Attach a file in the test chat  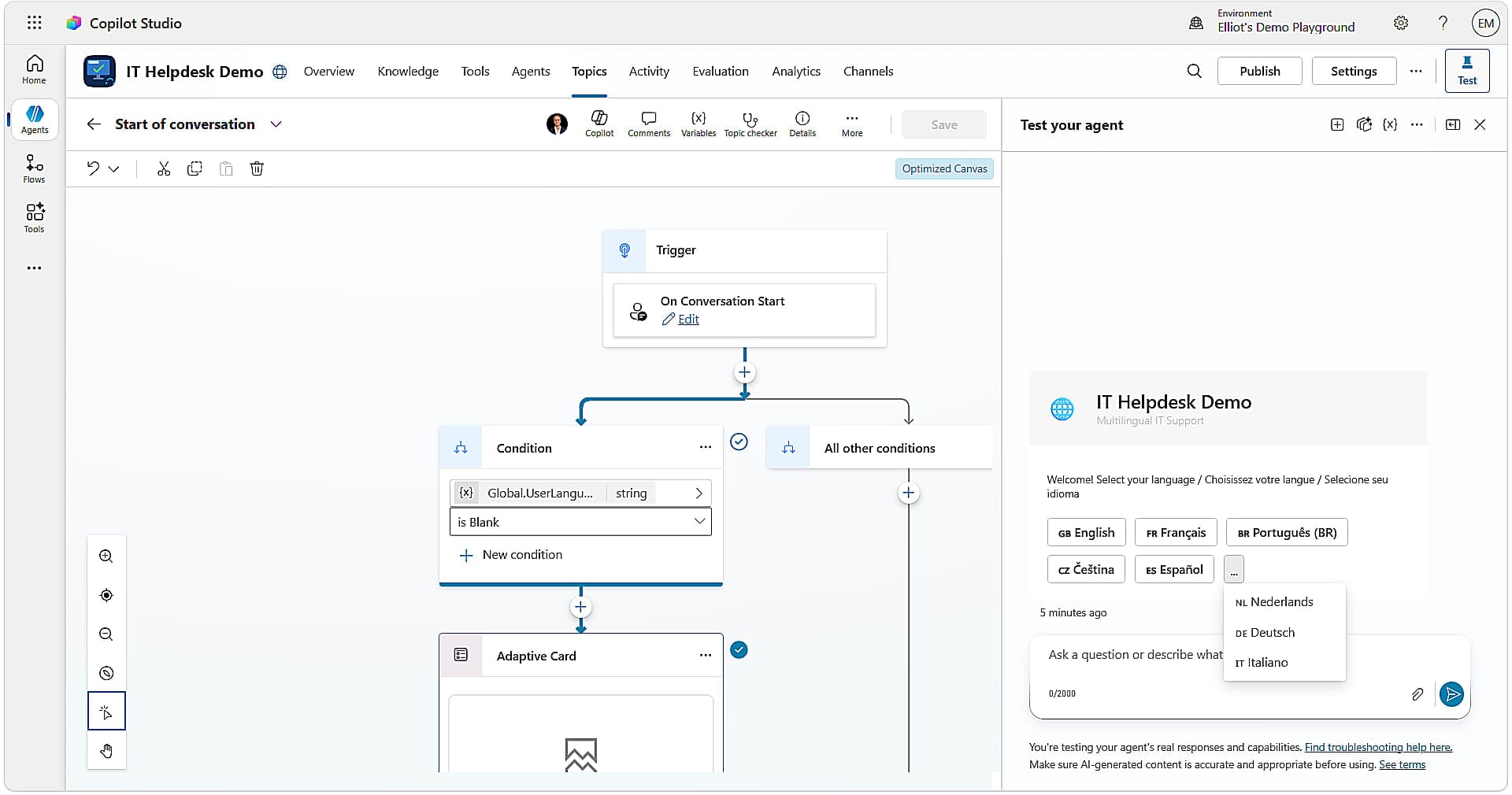(1417, 693)
